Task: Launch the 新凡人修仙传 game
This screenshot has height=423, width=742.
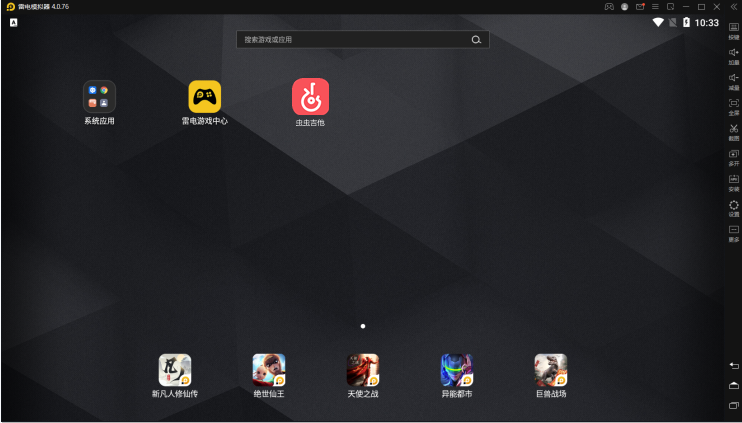Action: coord(175,370)
